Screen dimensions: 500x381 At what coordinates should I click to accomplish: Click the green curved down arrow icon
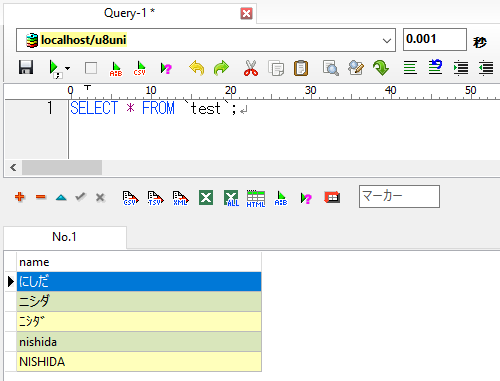click(381, 68)
